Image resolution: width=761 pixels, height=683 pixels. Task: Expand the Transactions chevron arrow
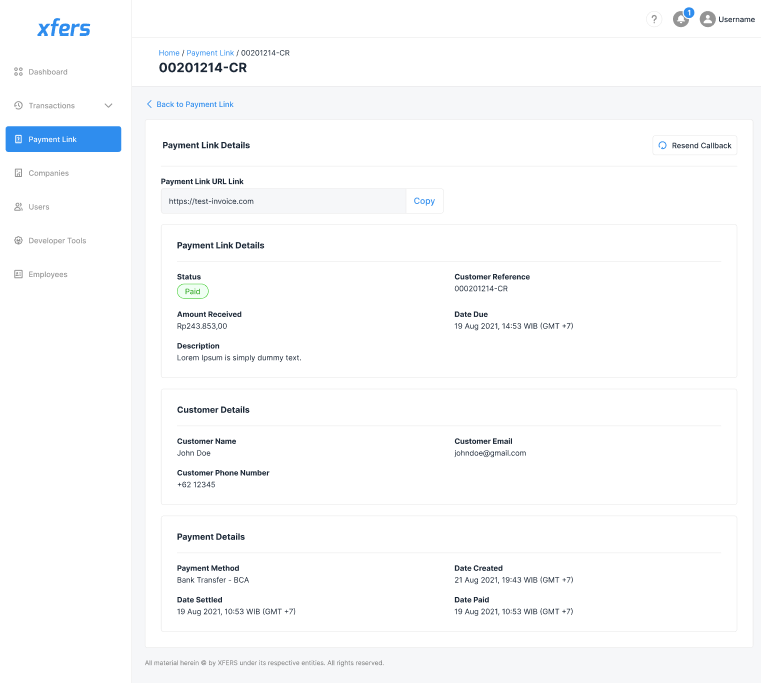pos(108,105)
